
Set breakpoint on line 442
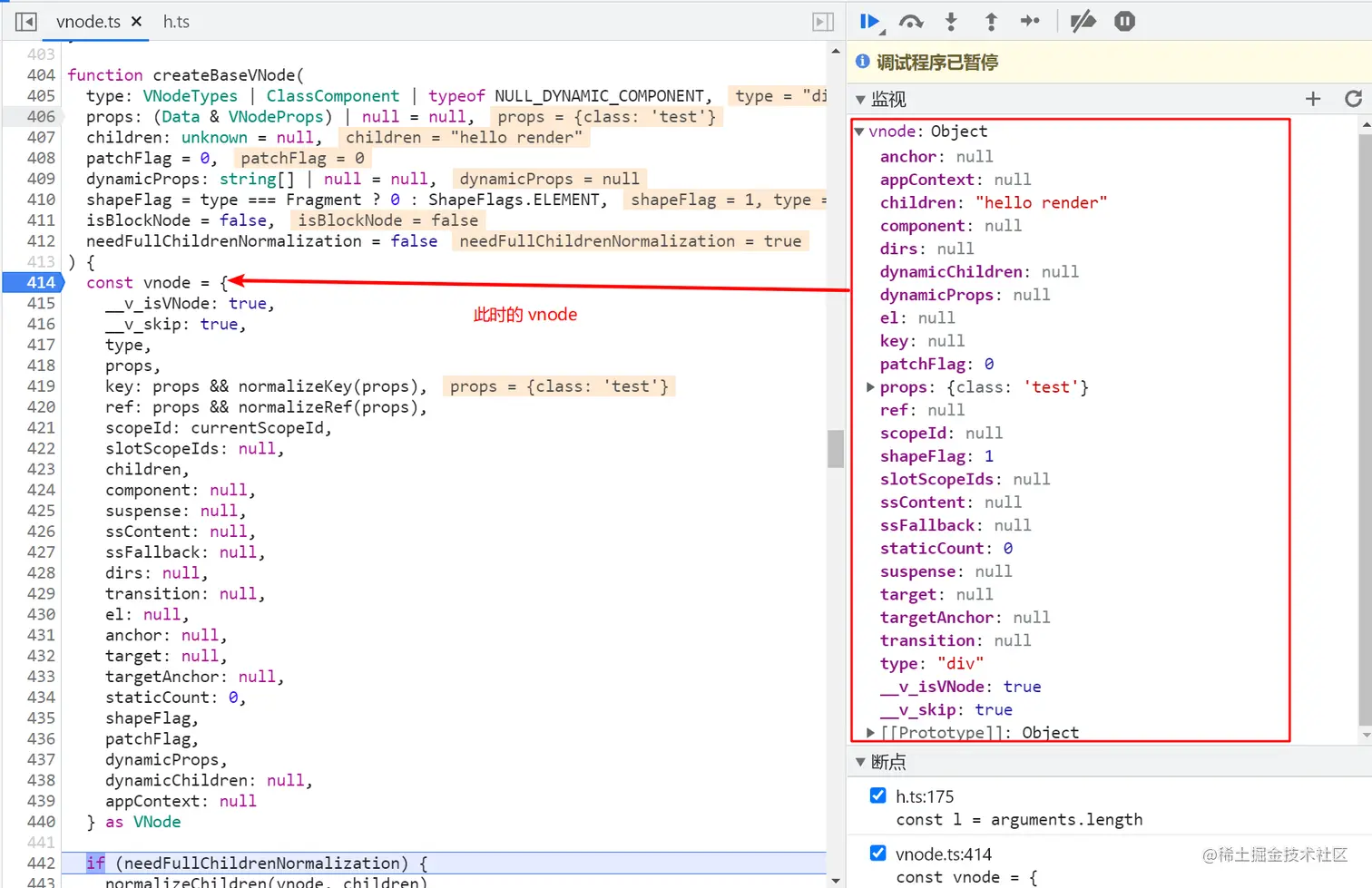[x=41, y=863]
